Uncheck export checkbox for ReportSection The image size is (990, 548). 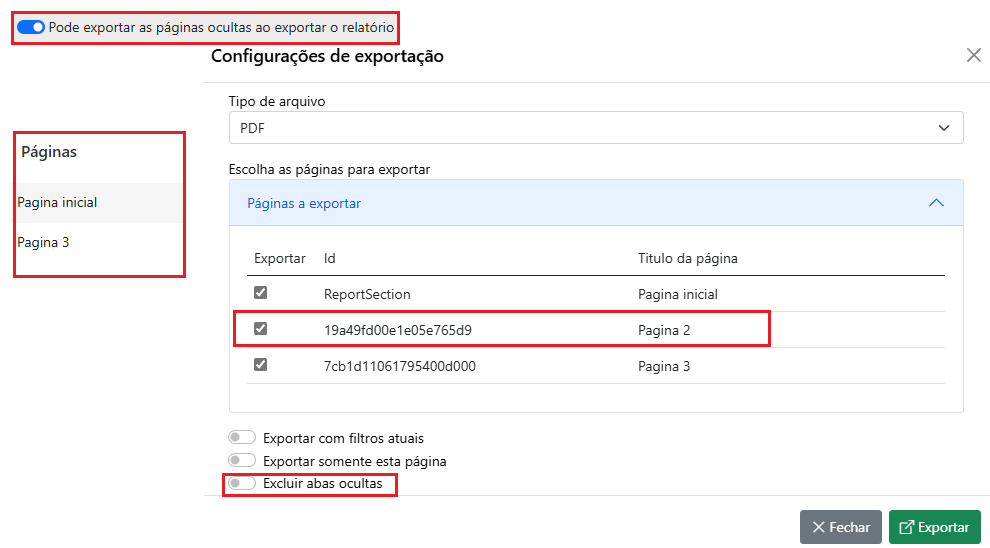pyautogui.click(x=261, y=293)
